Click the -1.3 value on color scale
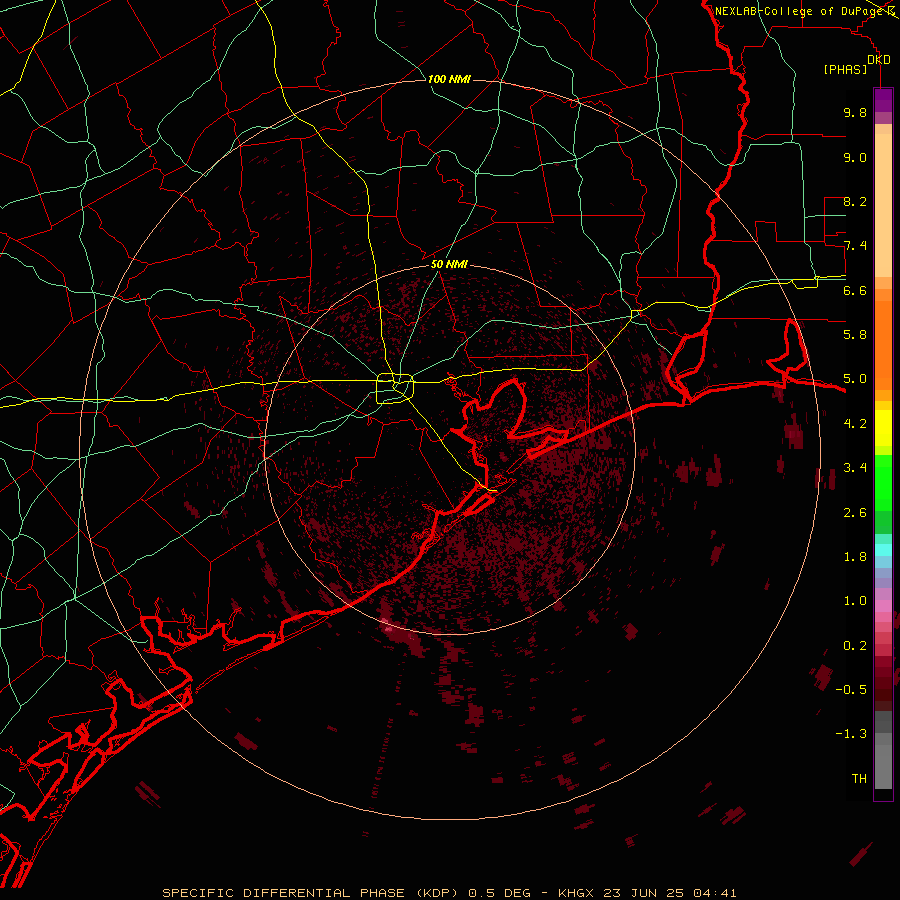This screenshot has width=900, height=900. pos(851,734)
